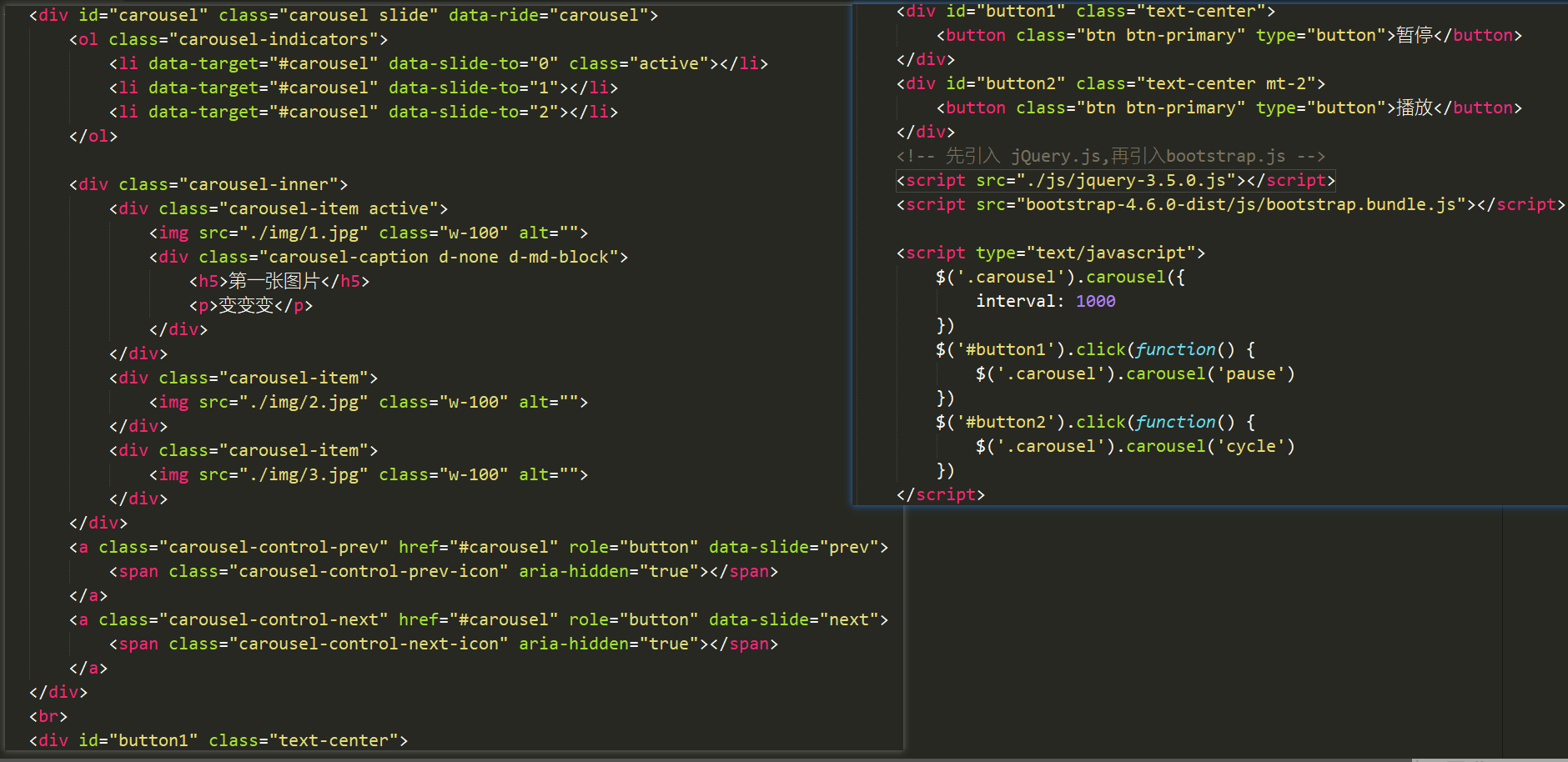The width and height of the screenshot is (1568, 762).
Task: Click the div id="button2" text-center mt-2 line
Action: (1111, 83)
